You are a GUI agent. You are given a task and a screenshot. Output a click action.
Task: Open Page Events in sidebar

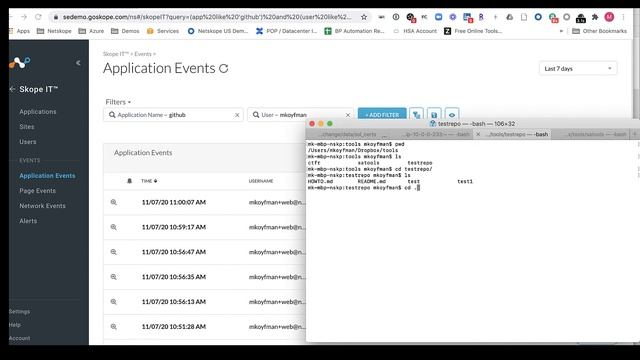(x=38, y=191)
